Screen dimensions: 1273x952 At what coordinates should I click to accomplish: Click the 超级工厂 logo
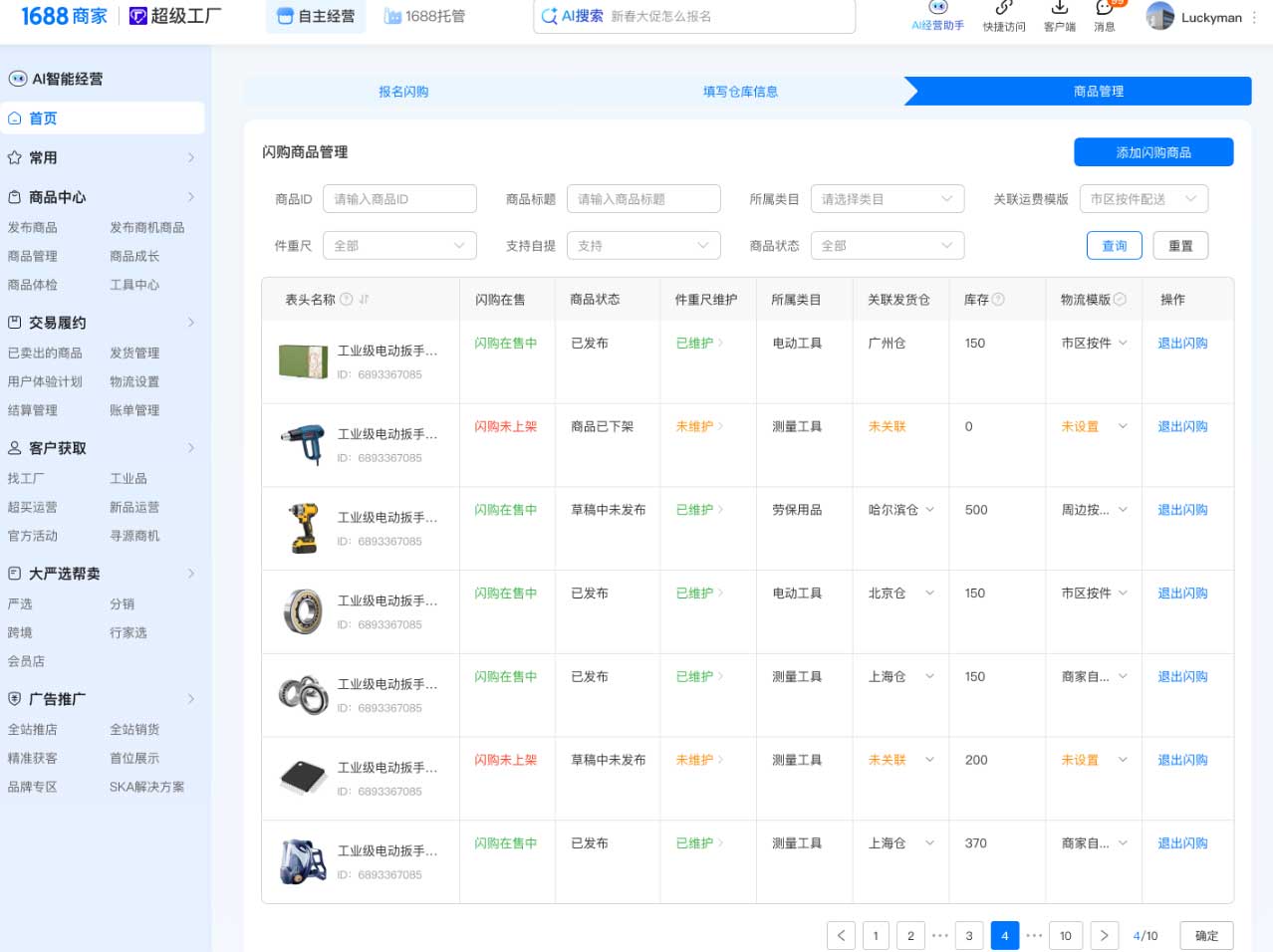point(175,16)
